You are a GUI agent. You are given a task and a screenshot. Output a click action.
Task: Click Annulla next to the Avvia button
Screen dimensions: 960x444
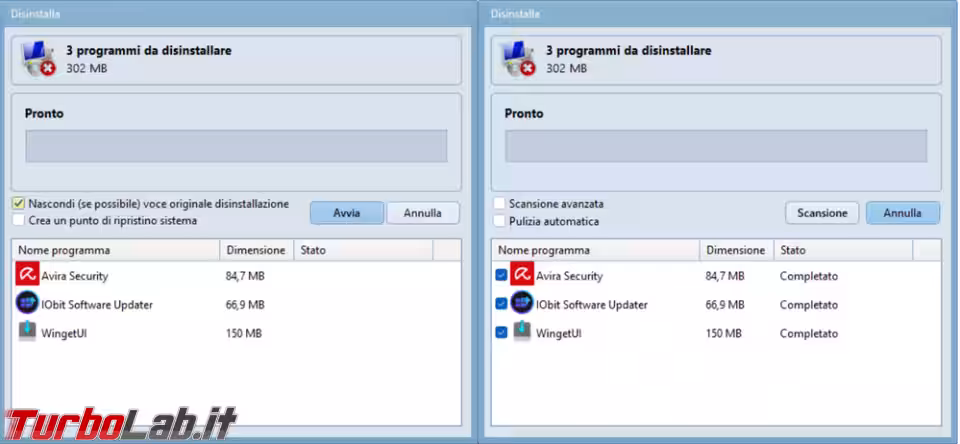422,213
